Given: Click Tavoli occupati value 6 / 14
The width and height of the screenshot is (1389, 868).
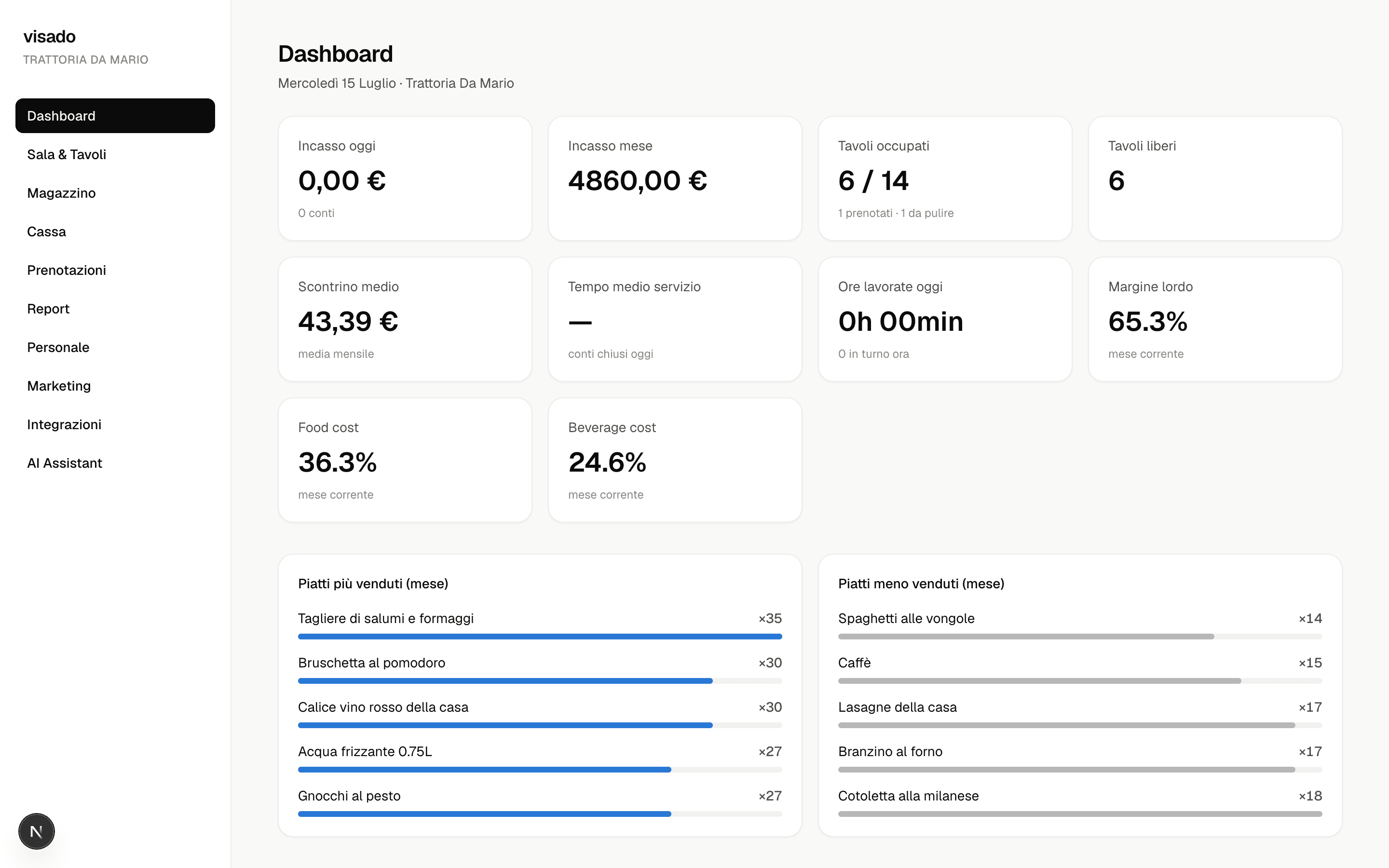Looking at the screenshot, I should point(873,181).
